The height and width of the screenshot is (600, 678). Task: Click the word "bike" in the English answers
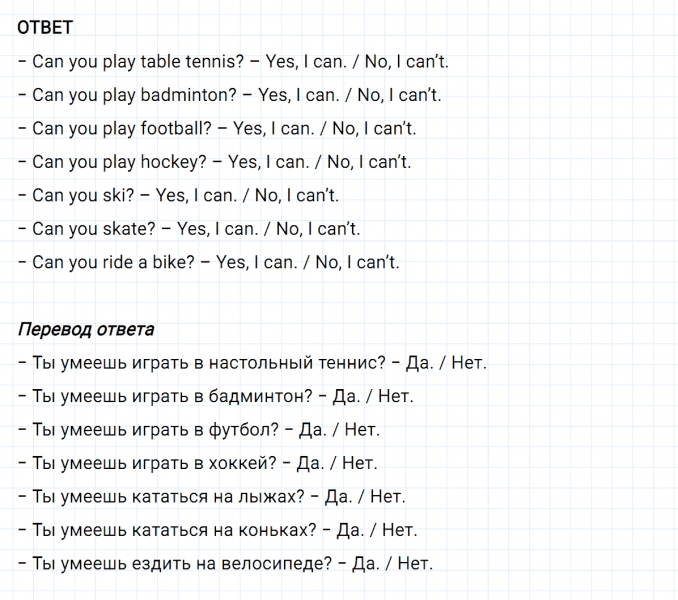(174, 263)
